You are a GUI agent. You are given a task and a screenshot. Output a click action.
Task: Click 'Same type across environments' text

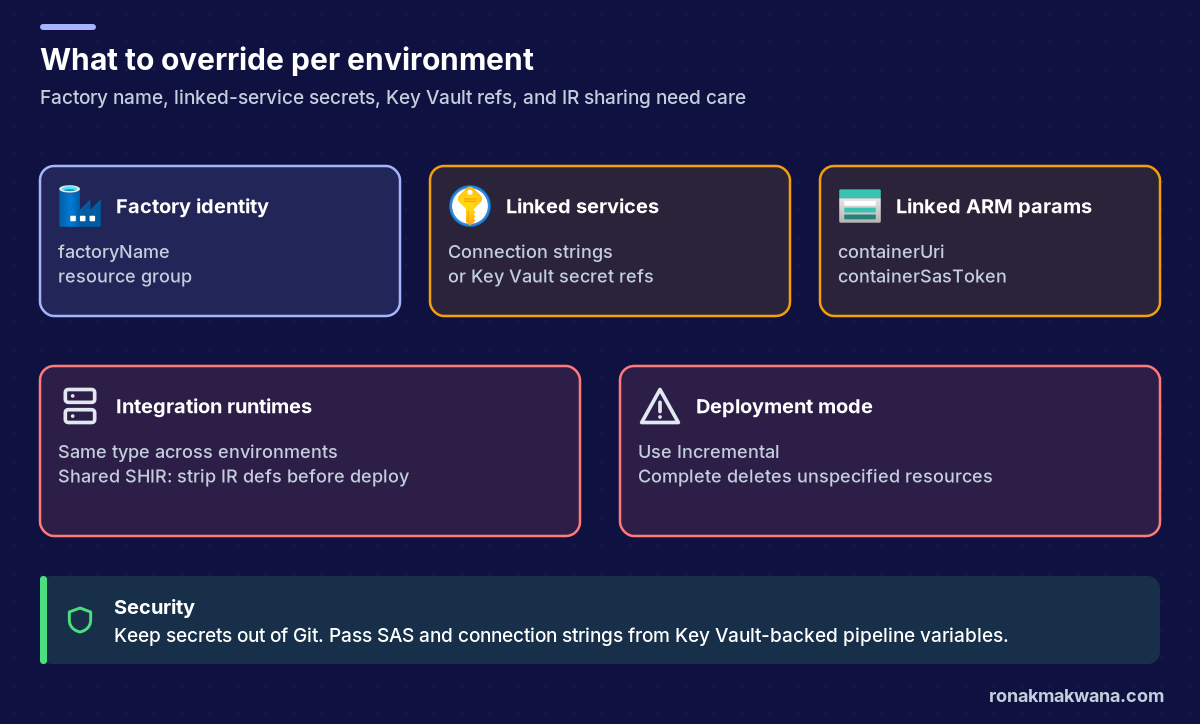pyautogui.click(x=198, y=452)
